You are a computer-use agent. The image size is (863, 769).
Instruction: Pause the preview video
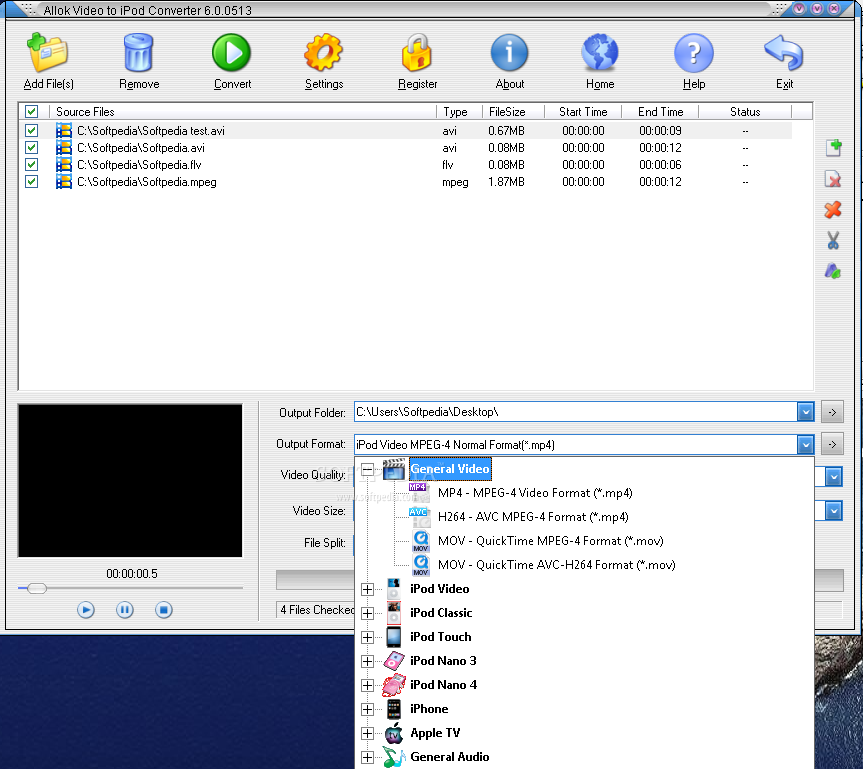(x=125, y=610)
